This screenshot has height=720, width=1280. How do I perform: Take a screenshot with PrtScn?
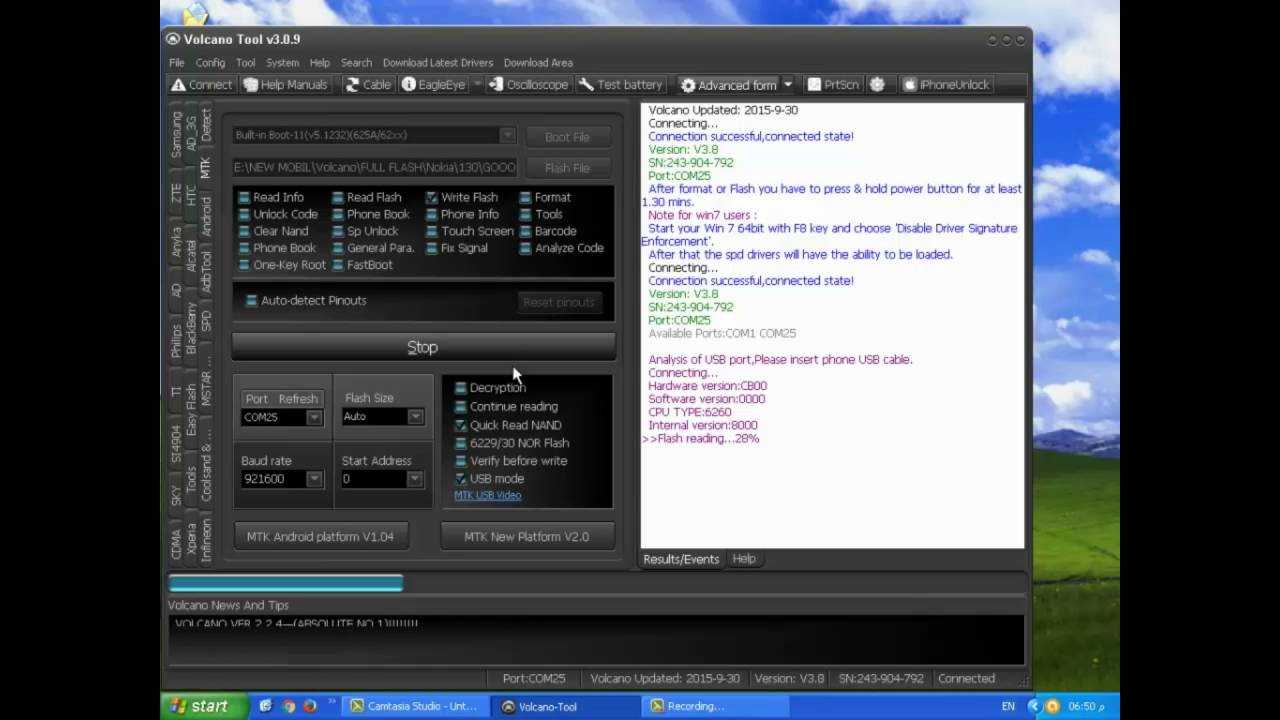833,85
